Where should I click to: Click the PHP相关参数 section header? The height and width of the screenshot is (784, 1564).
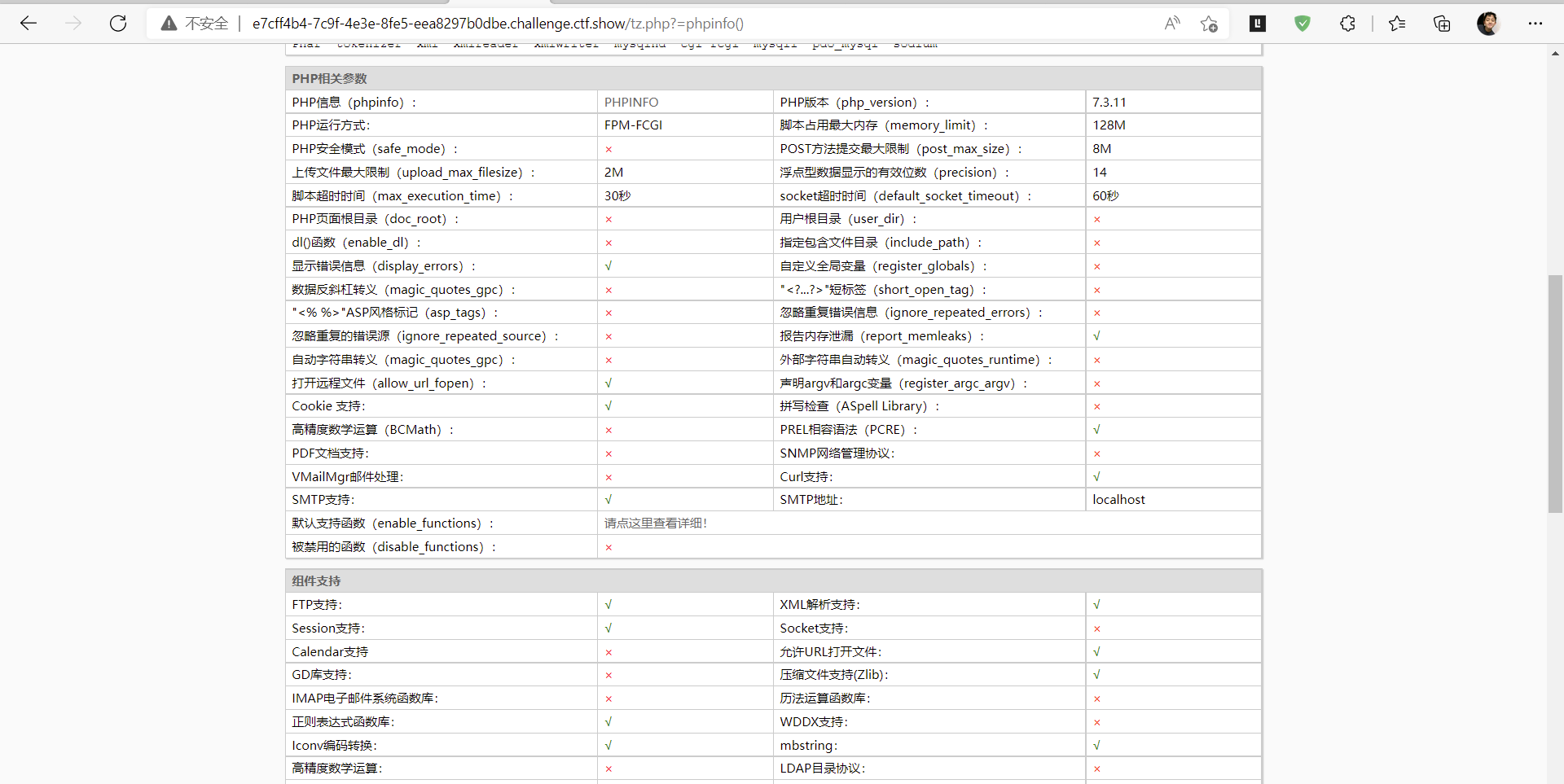pyautogui.click(x=329, y=79)
